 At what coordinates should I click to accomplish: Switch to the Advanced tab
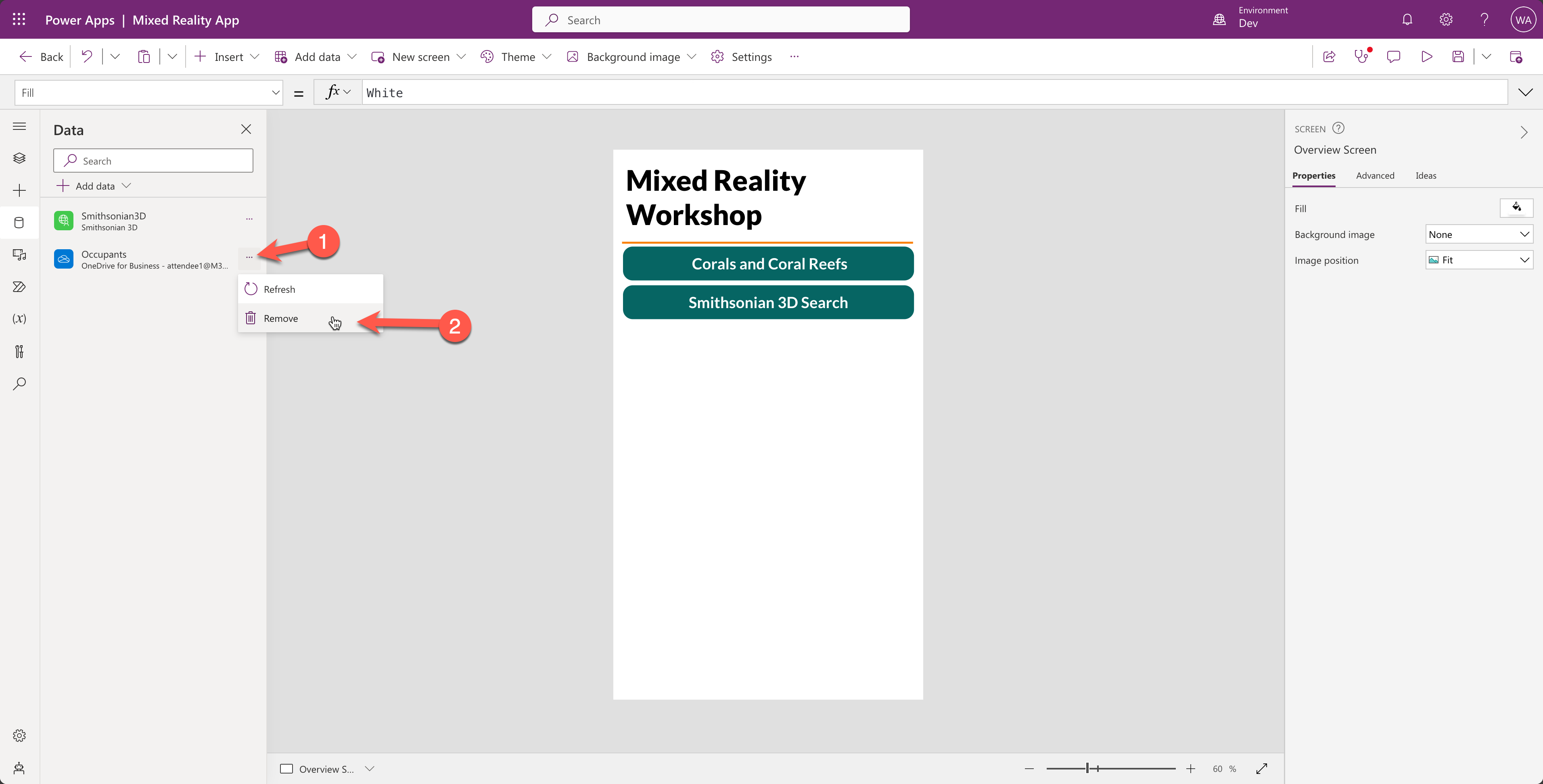coord(1375,176)
